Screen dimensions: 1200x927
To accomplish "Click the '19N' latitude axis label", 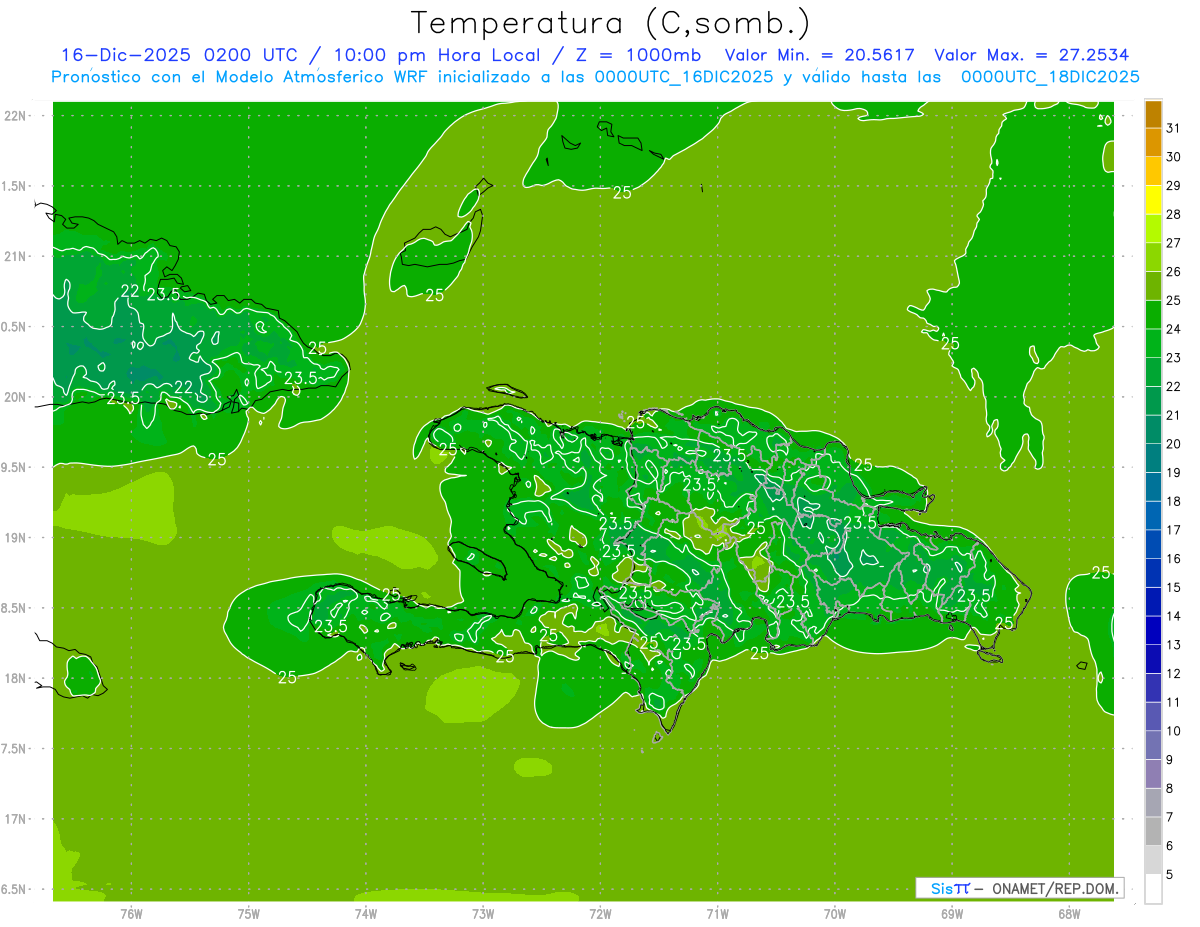I will click(15, 537).
